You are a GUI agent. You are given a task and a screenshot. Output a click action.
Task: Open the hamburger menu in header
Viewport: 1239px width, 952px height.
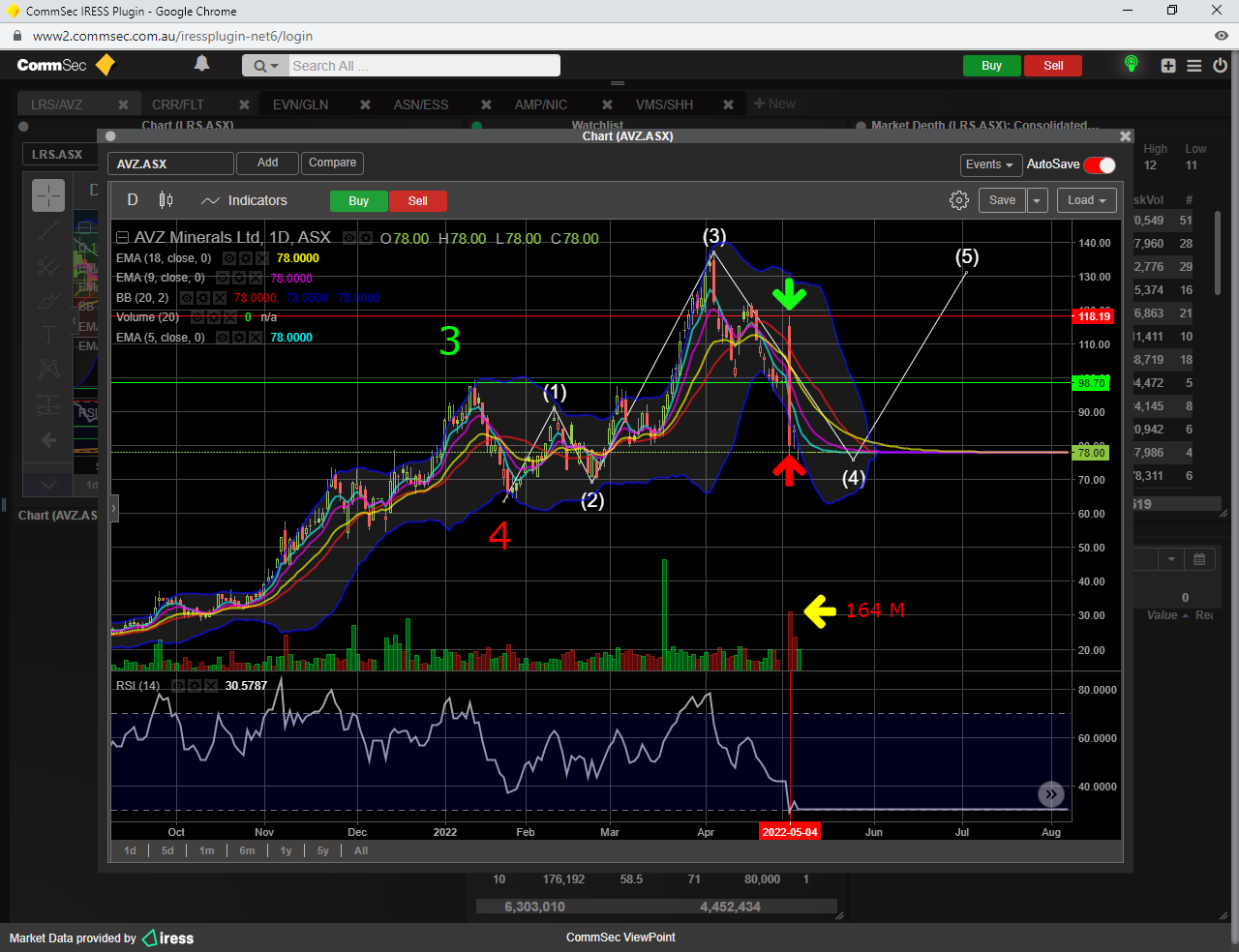(1194, 66)
